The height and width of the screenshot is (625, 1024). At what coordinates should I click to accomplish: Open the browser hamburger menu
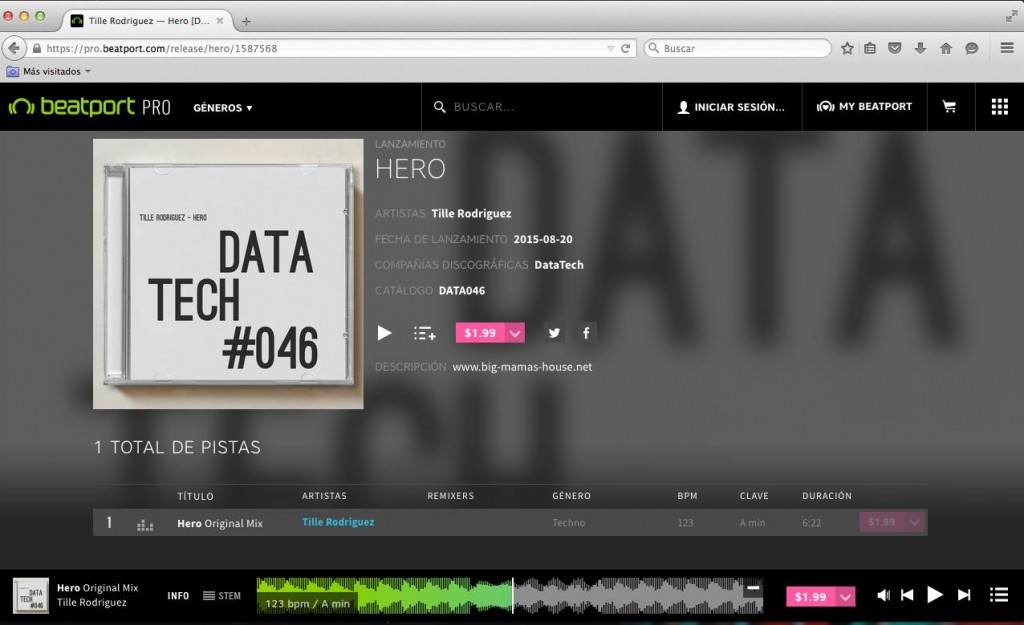(x=1007, y=48)
